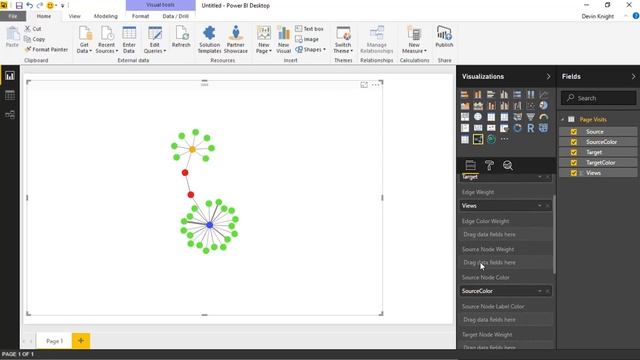Viewport: 640px width, 360px height.
Task: Uncheck the SourceColor field
Action: pos(574,142)
